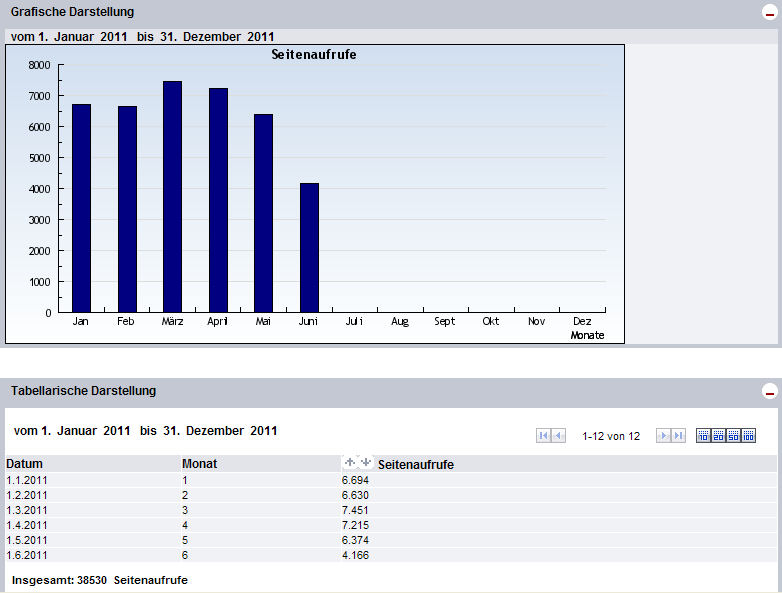Show 50 rows per page
This screenshot has height=593, width=782.
pos(733,436)
